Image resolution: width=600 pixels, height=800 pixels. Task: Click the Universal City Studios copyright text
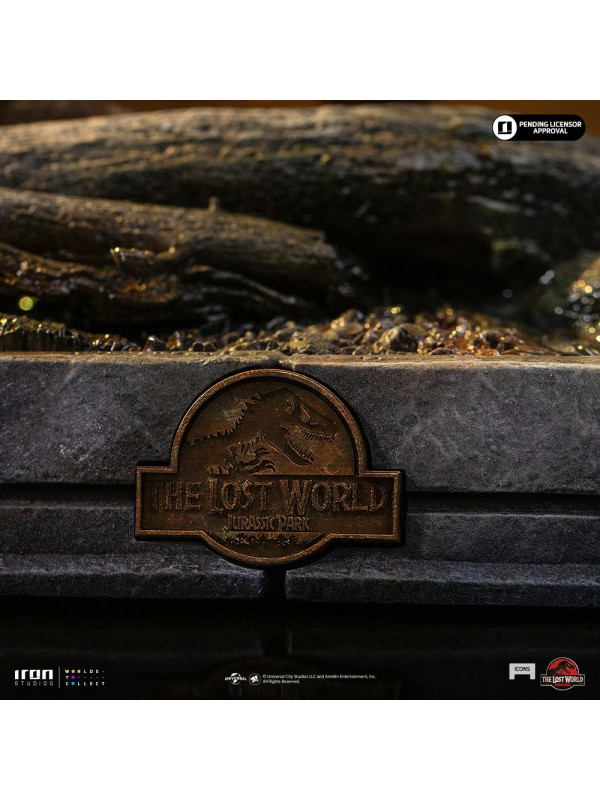pos(319,679)
